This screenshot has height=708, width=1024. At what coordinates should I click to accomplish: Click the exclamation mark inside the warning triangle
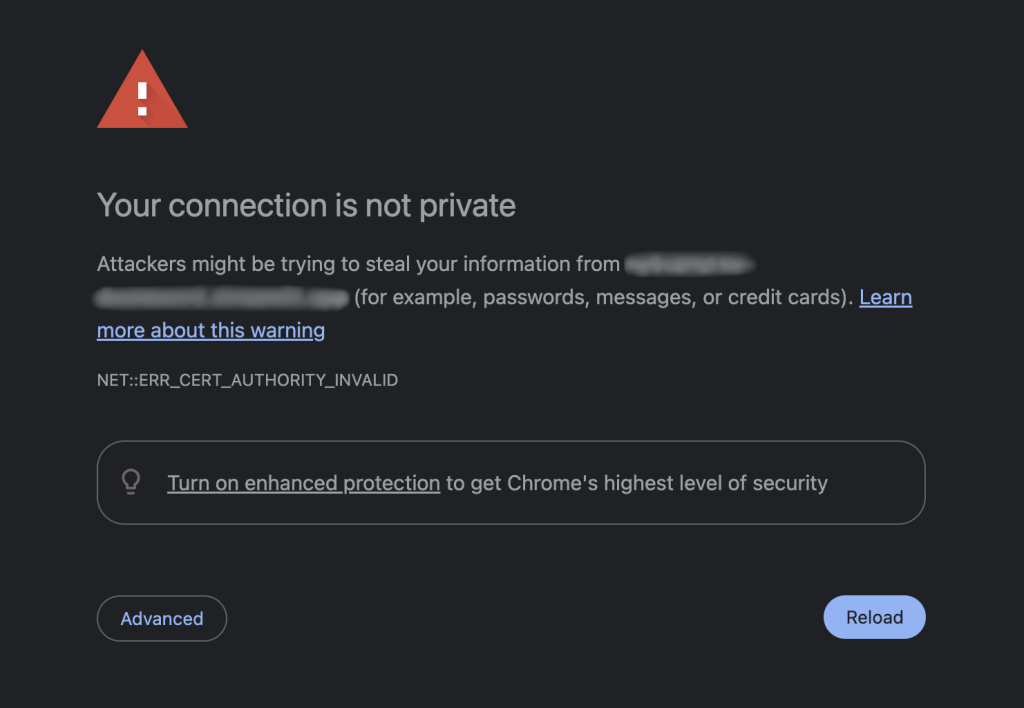142,98
